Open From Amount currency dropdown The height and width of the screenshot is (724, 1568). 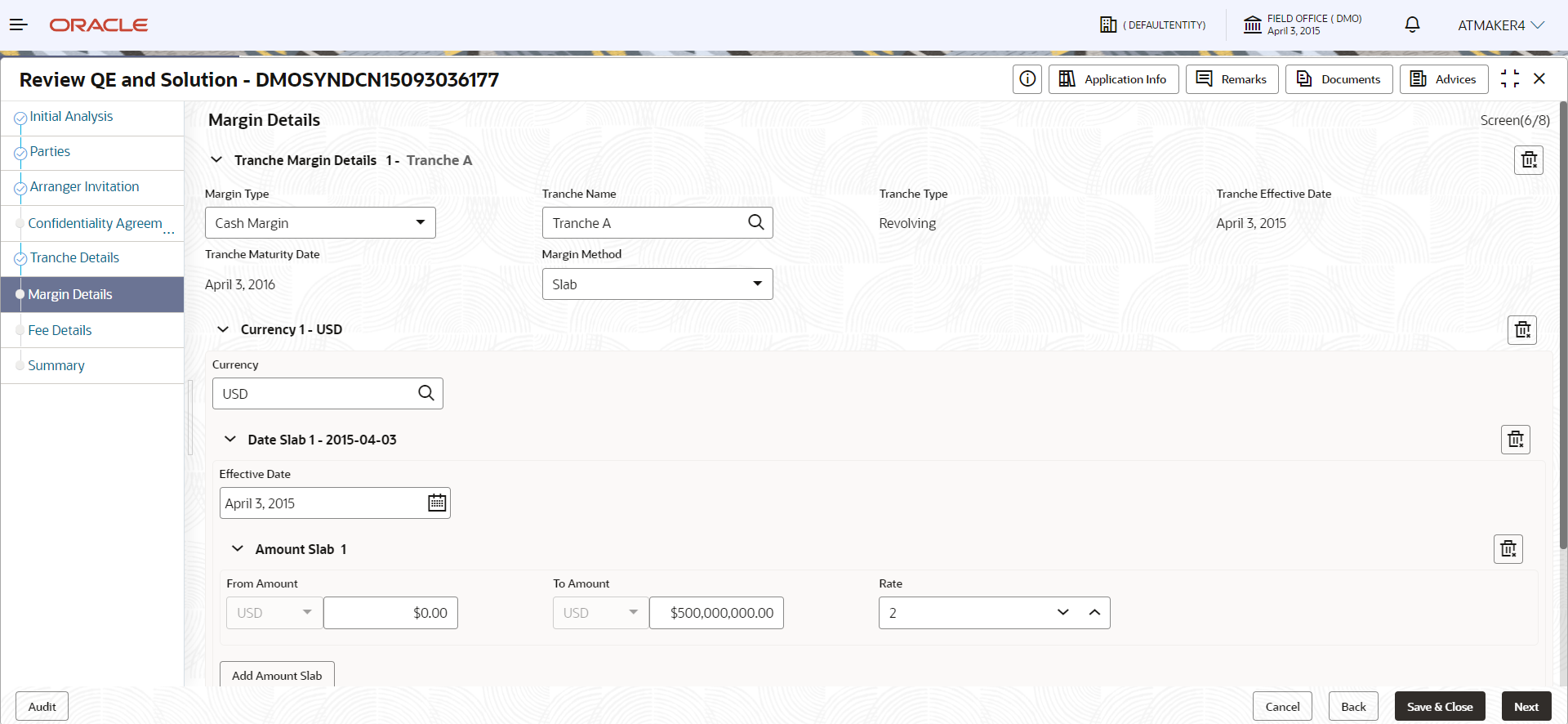coord(274,613)
